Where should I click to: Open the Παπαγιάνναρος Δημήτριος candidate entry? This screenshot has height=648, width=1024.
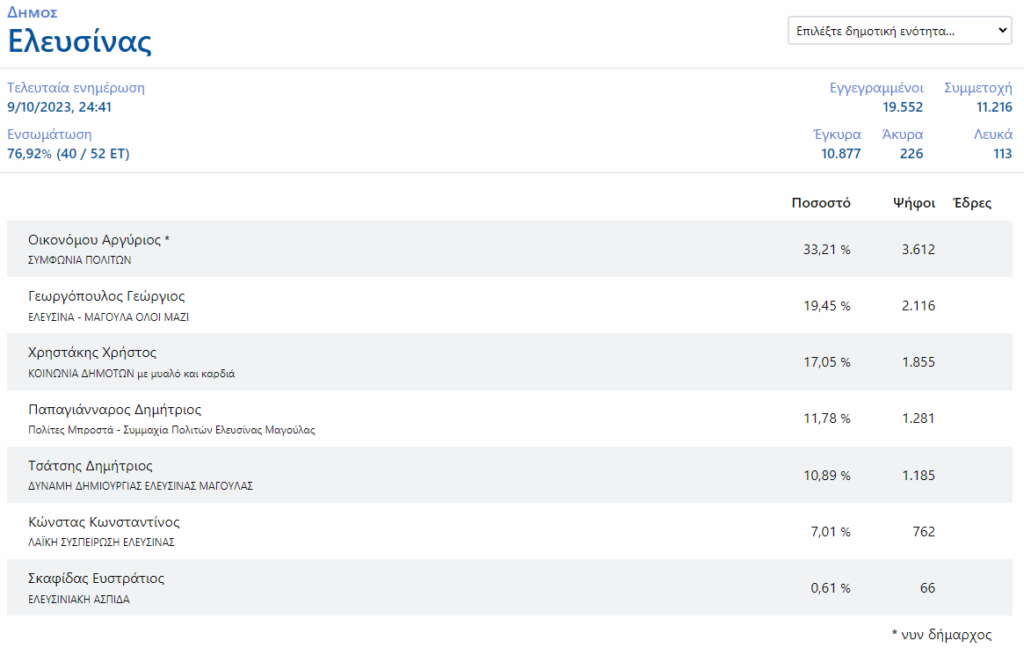click(114, 409)
